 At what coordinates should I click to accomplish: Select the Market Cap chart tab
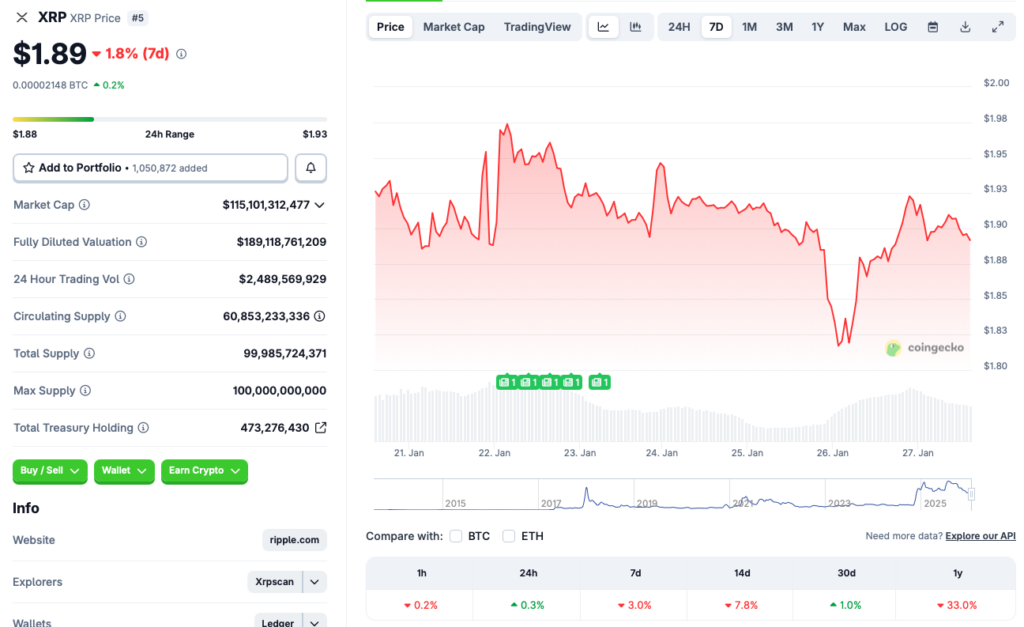point(454,27)
